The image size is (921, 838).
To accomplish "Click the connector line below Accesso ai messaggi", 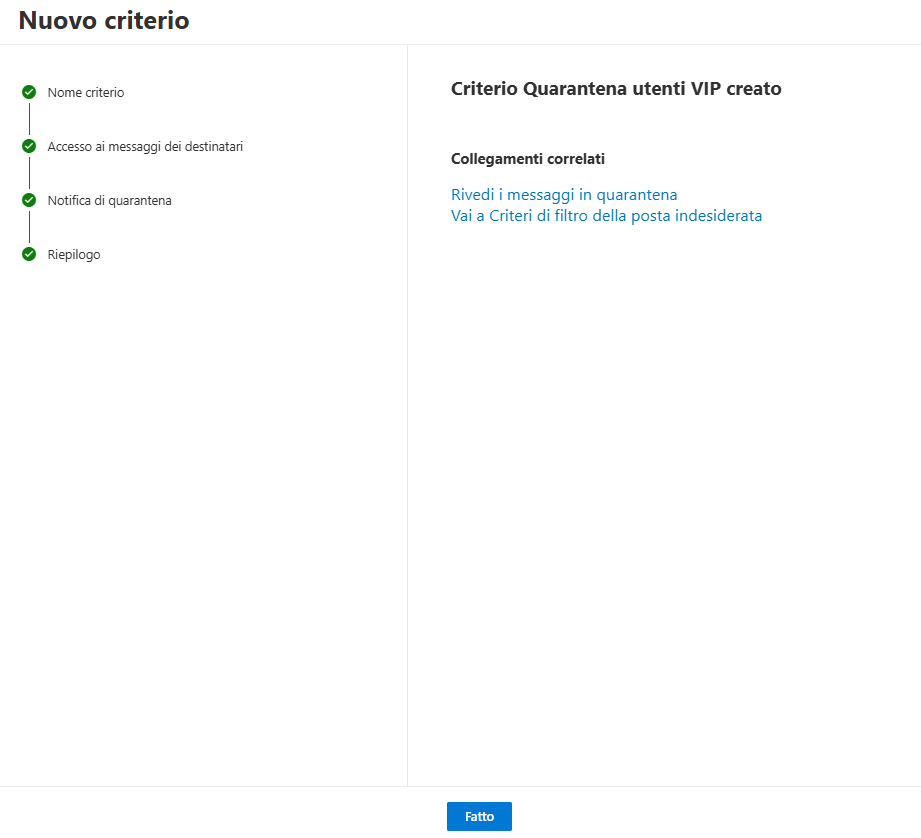I will [29, 173].
